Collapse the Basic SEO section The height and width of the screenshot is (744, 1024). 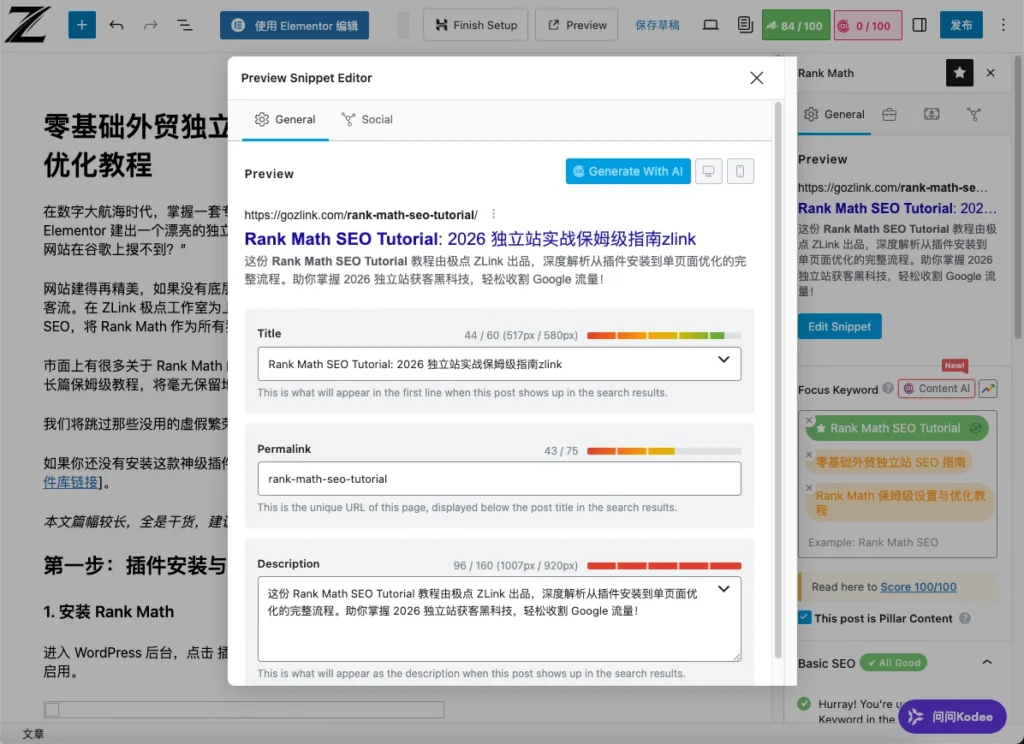987,662
